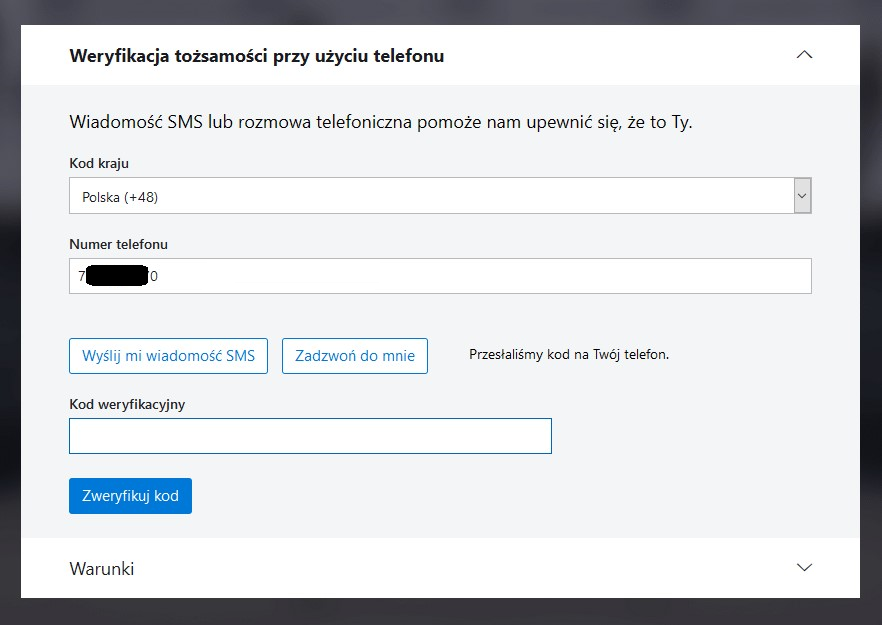This screenshot has height=625, width=882.
Task: Place cursor after the final 0 digit
Action: [160, 276]
